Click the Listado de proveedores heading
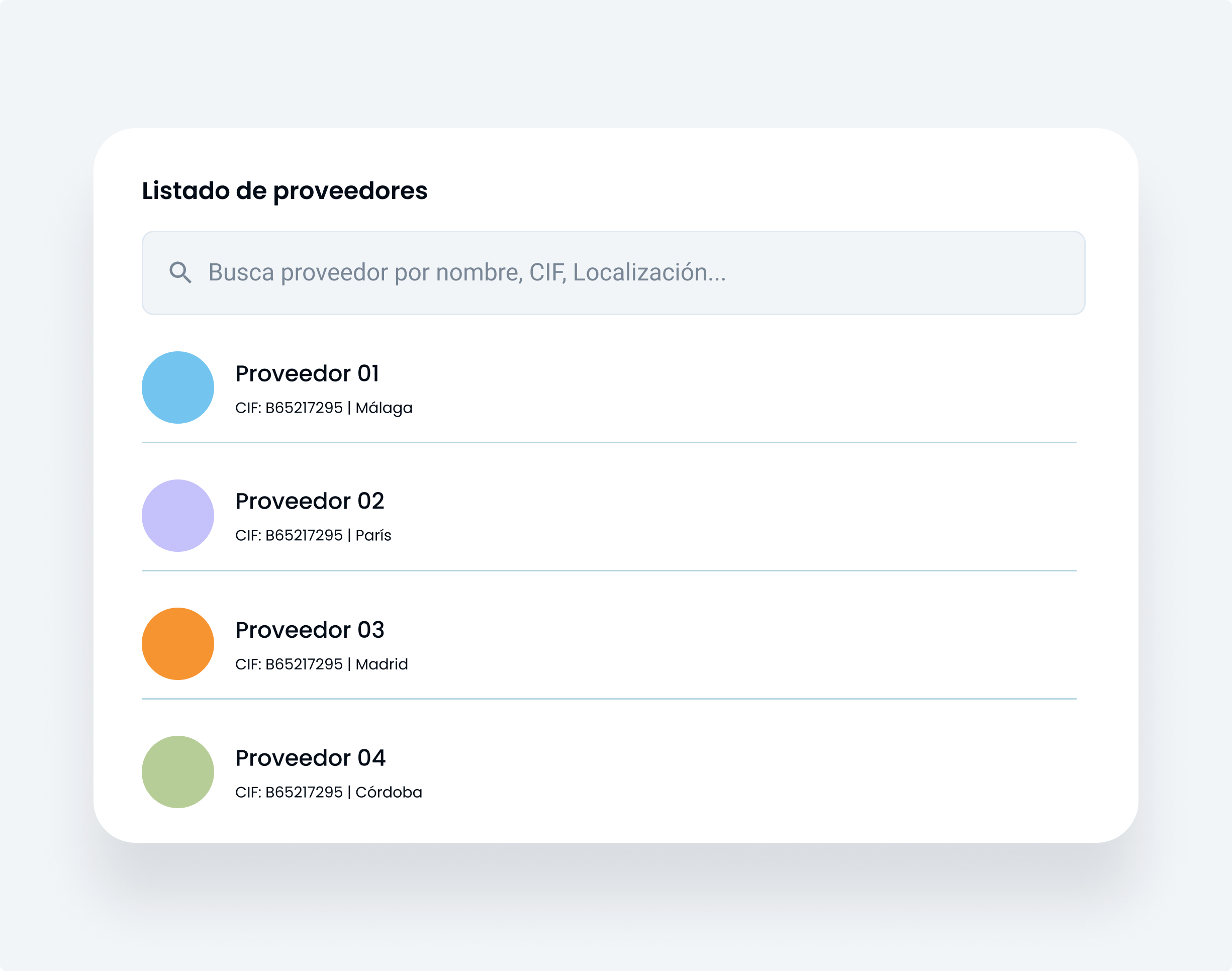The image size is (1232, 971). click(x=285, y=191)
